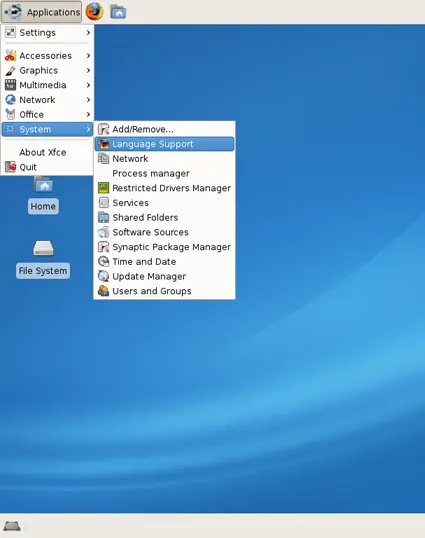Viewport: 425px width, 538px height.
Task: Choose the Language Support menu entry
Action: tap(164, 144)
